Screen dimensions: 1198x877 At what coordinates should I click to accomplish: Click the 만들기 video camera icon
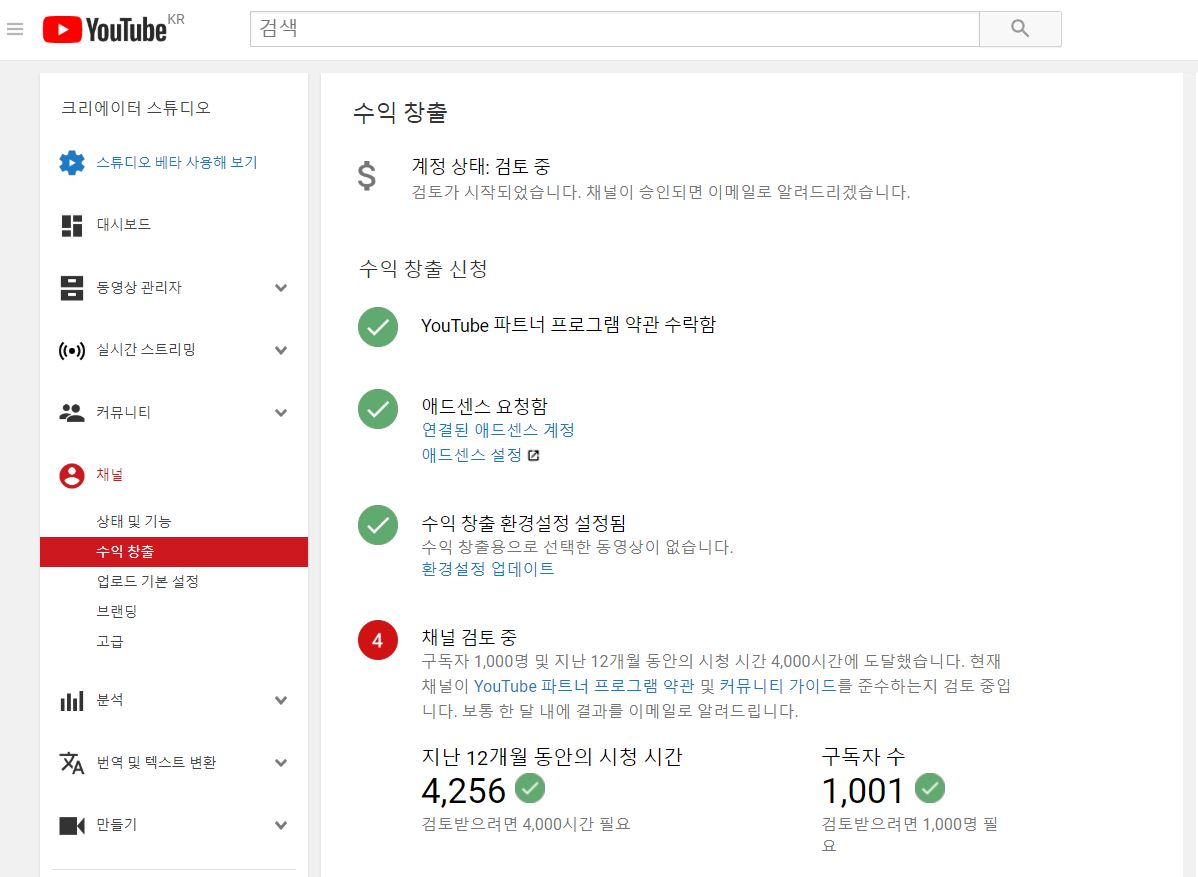(x=72, y=826)
